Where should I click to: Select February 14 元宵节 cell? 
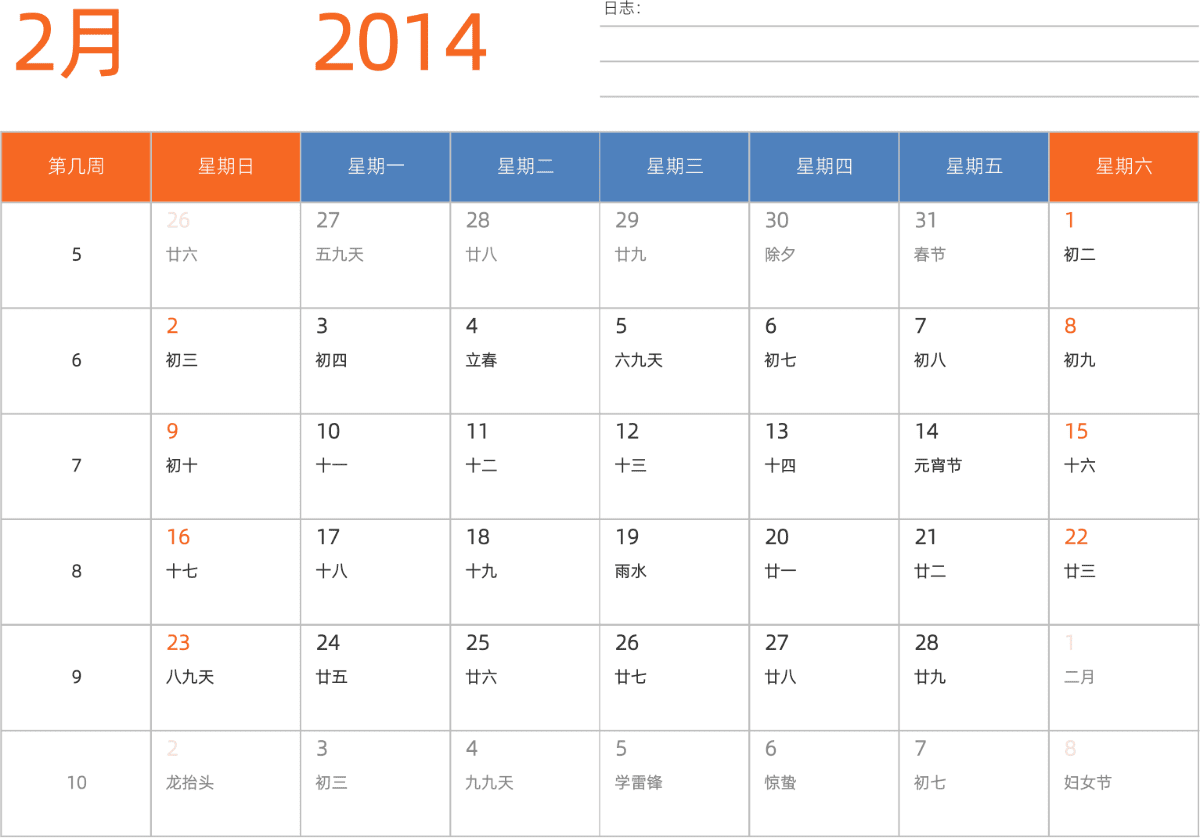coord(974,466)
